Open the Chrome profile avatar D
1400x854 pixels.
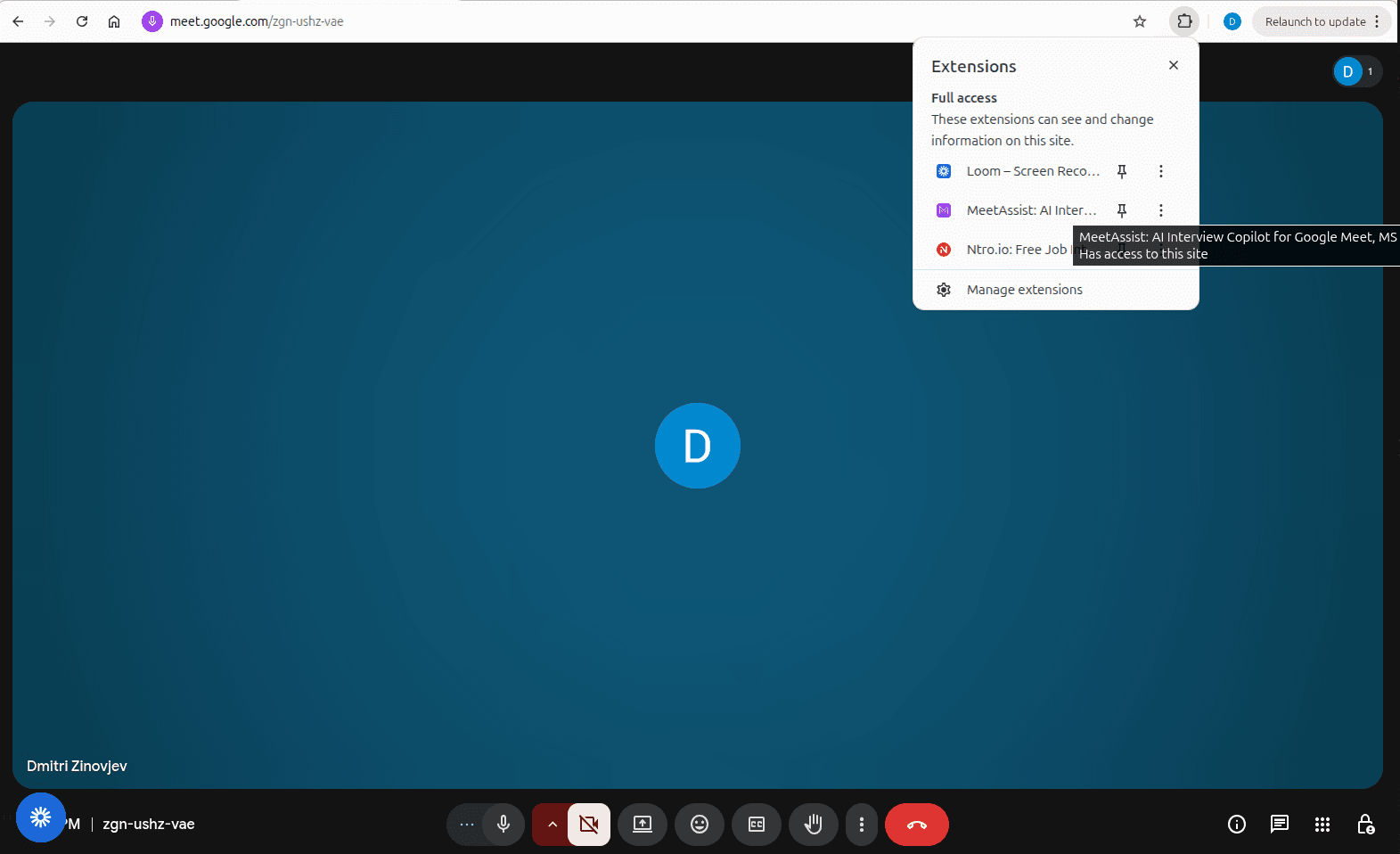[1232, 21]
